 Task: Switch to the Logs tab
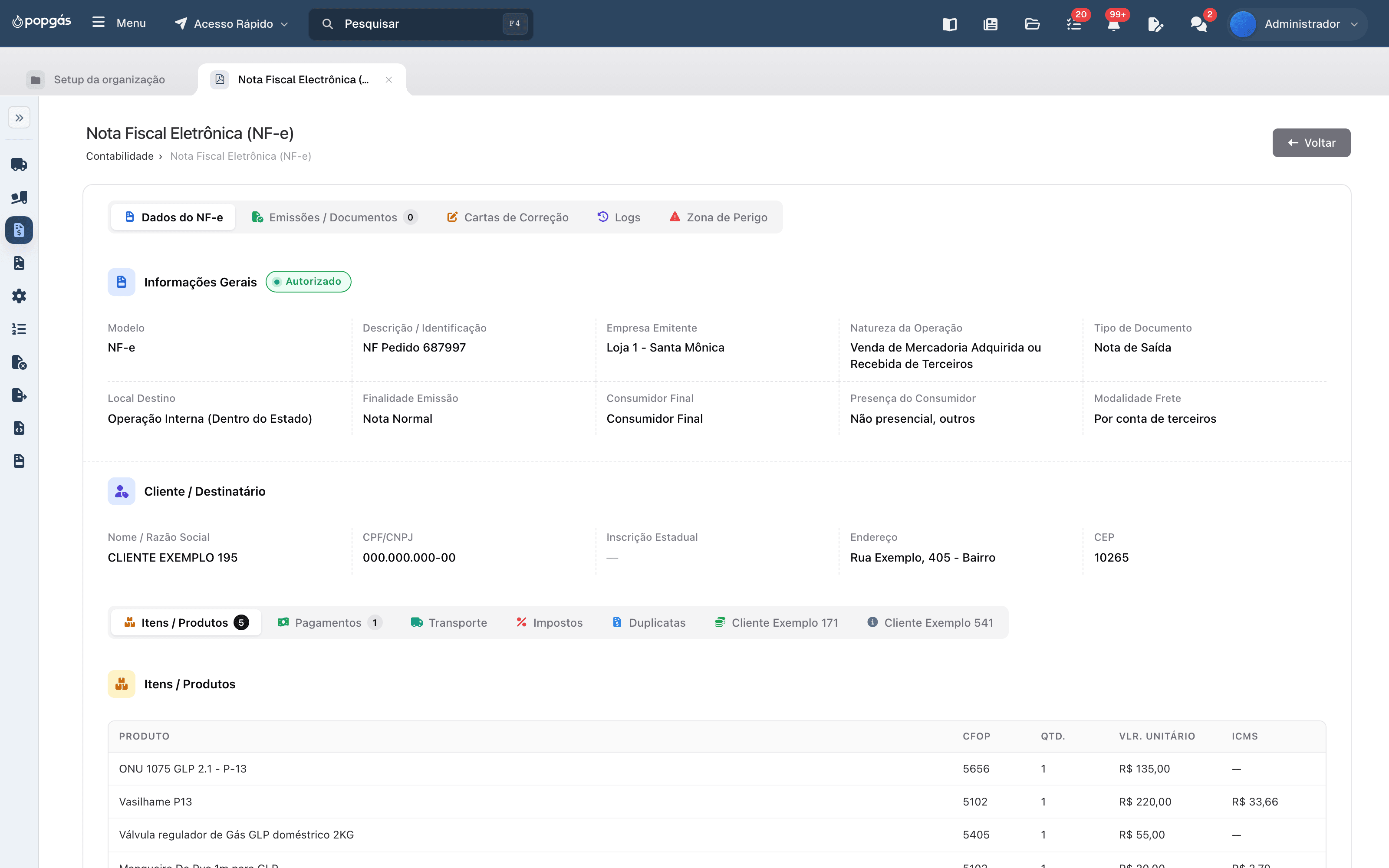click(x=619, y=217)
